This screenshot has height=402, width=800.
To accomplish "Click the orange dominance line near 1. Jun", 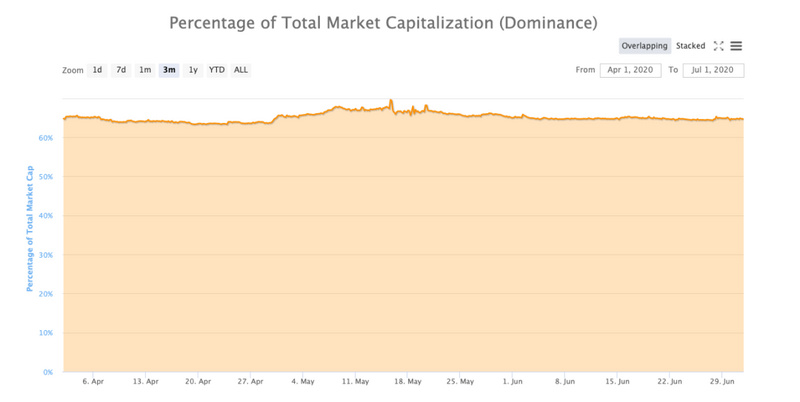I will [x=513, y=117].
